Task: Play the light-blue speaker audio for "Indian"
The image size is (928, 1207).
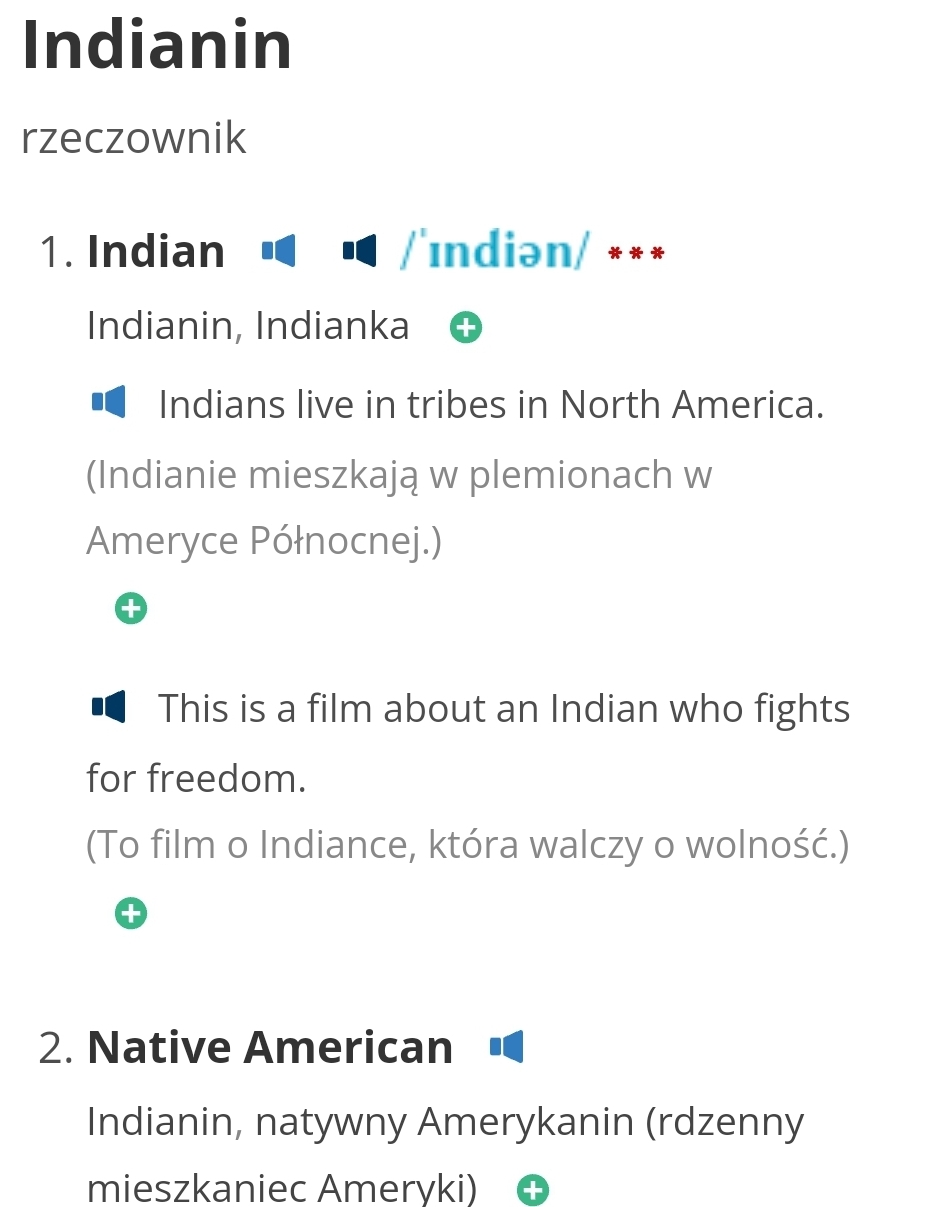Action: tap(279, 251)
